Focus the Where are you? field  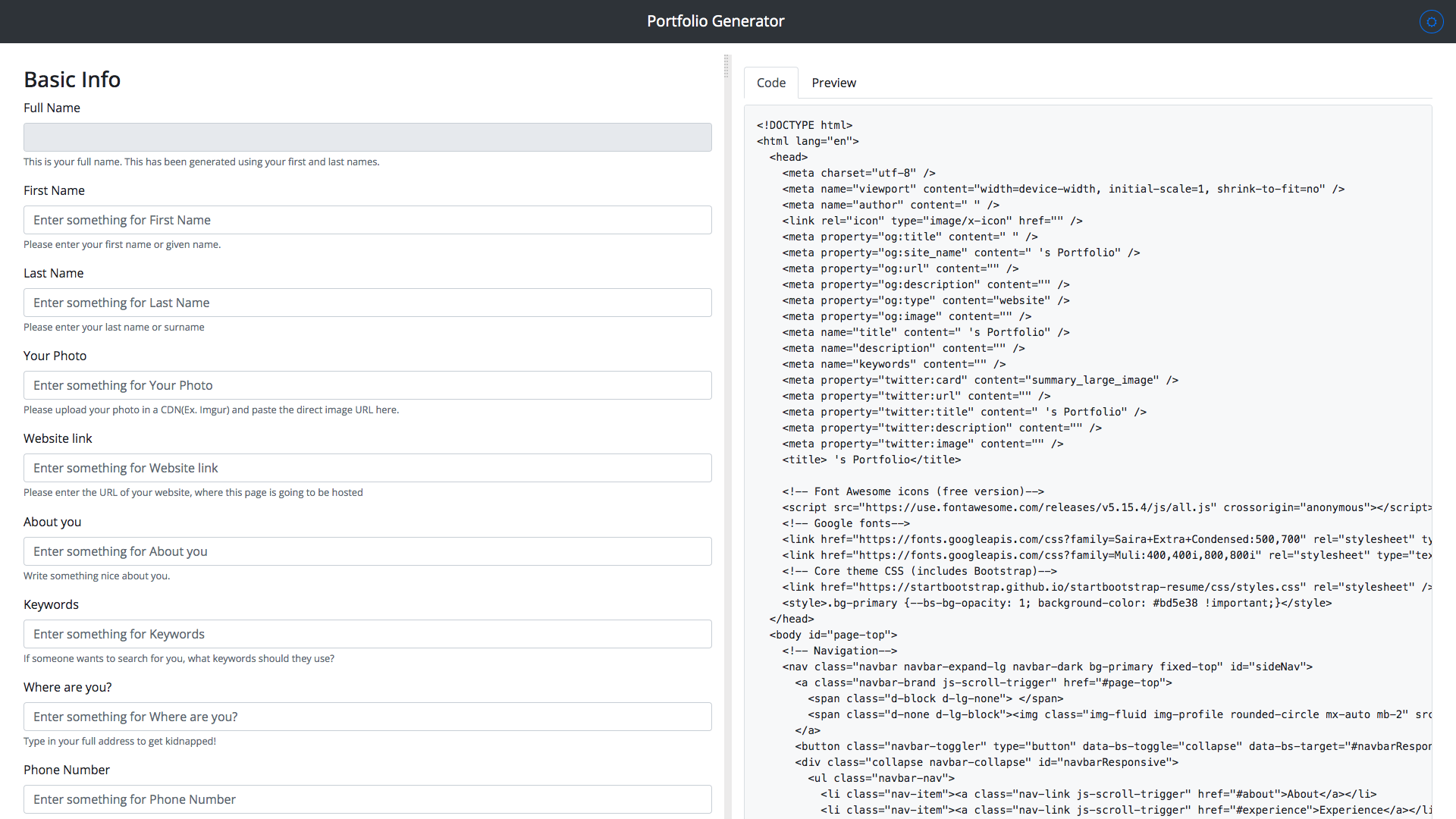367,717
